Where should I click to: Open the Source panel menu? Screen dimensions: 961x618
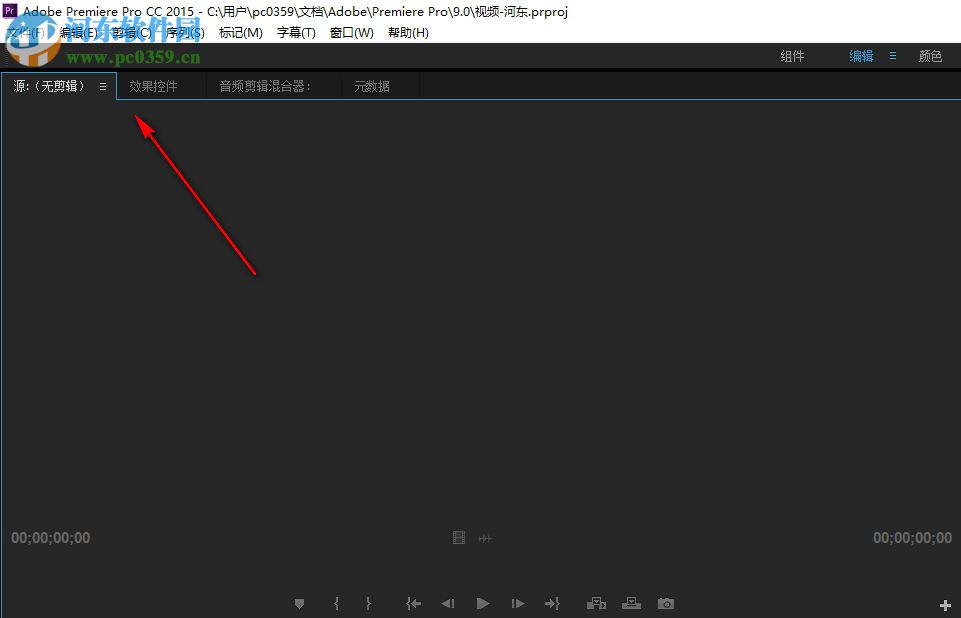pos(103,86)
